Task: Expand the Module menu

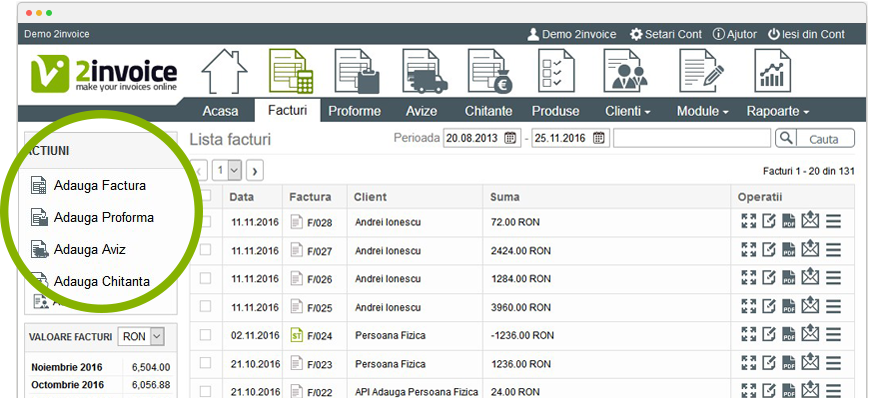Action: click(x=702, y=111)
